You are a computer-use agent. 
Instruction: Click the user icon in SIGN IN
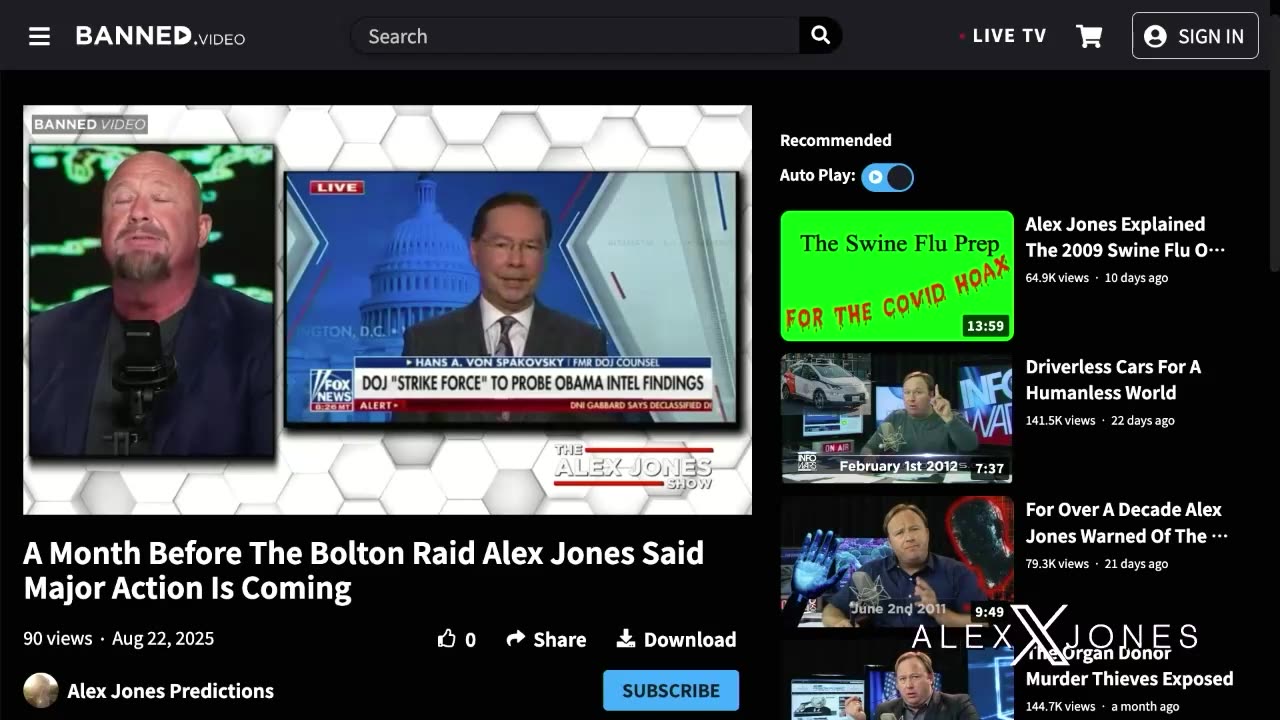tap(1155, 36)
